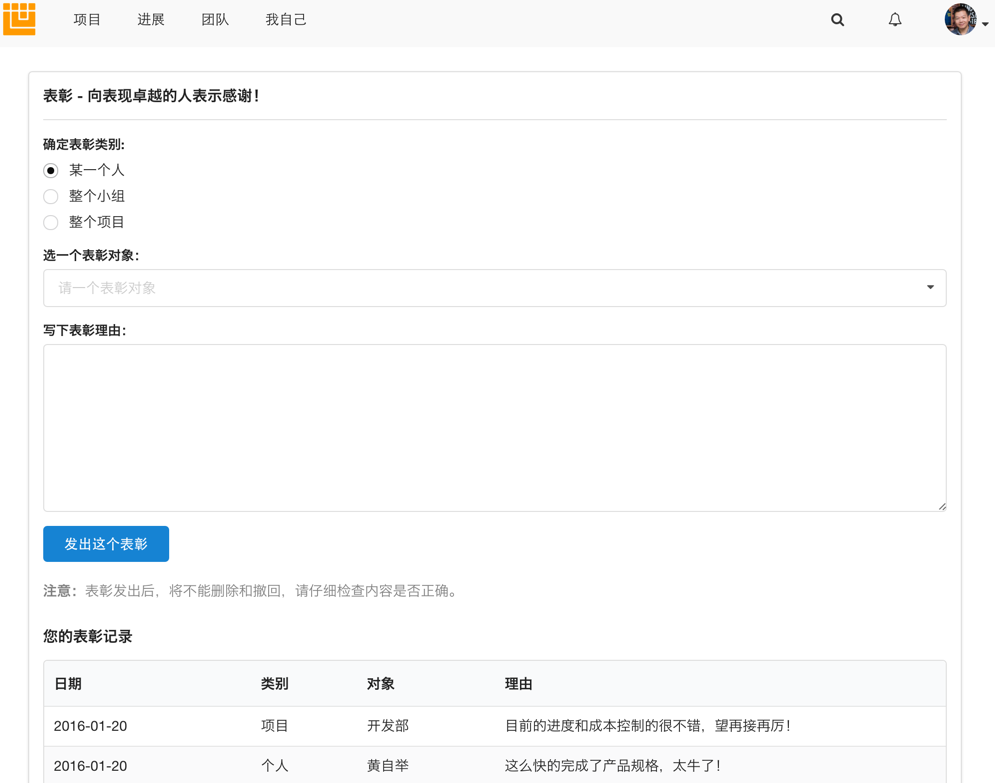The height and width of the screenshot is (783, 995).
Task: Expand the account menu caret beside avatar
Action: (x=986, y=23)
